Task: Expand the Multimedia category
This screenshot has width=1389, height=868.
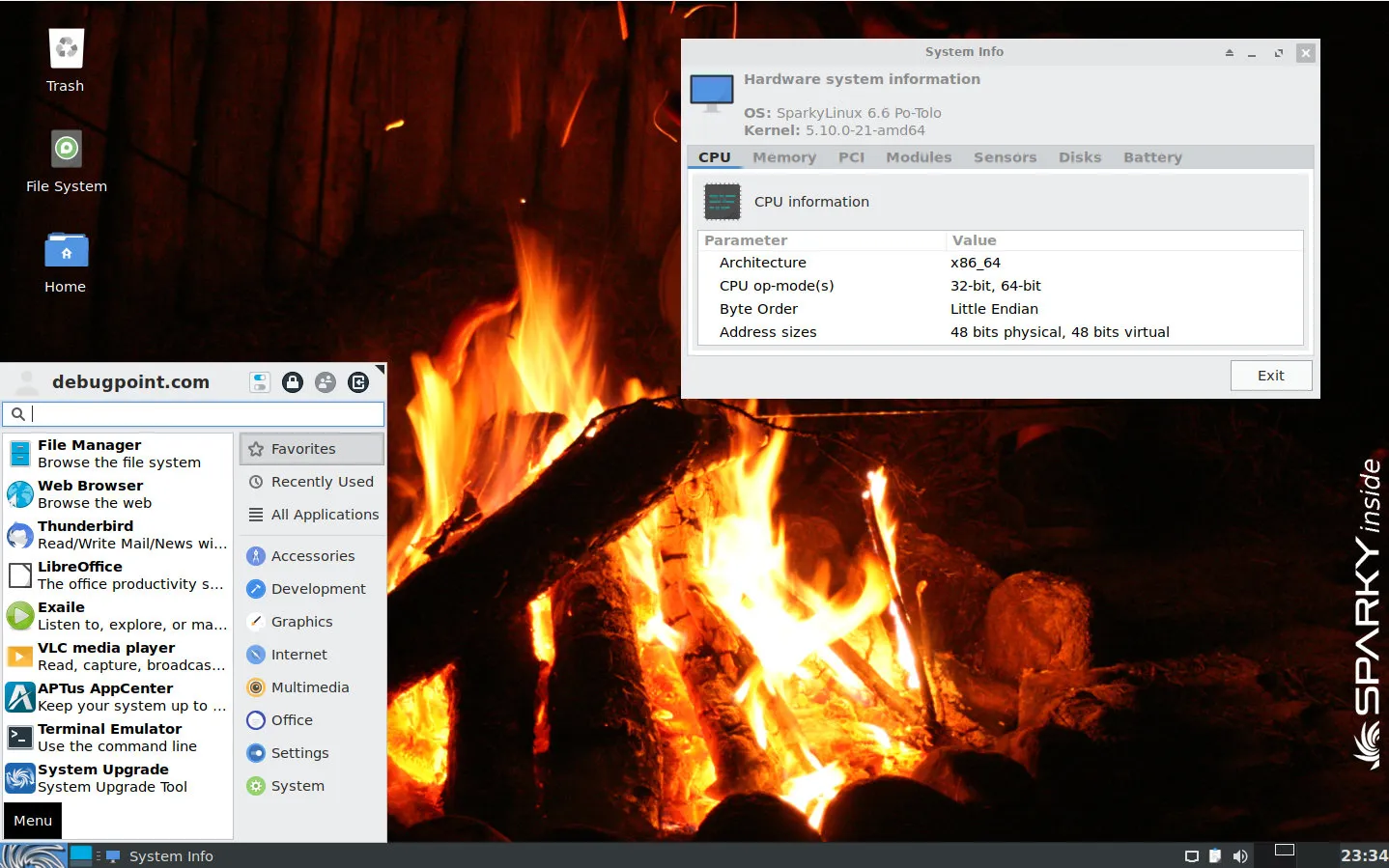Action: coord(309,687)
